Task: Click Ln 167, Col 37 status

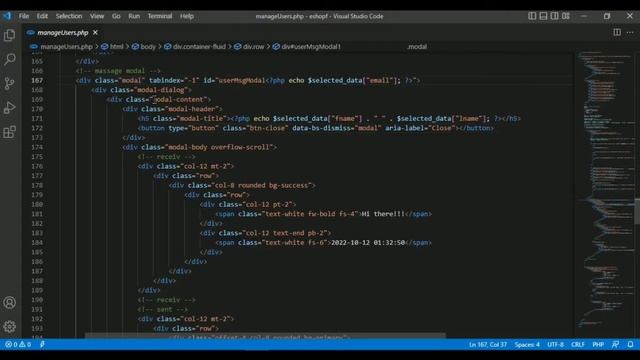Action: 488,344
